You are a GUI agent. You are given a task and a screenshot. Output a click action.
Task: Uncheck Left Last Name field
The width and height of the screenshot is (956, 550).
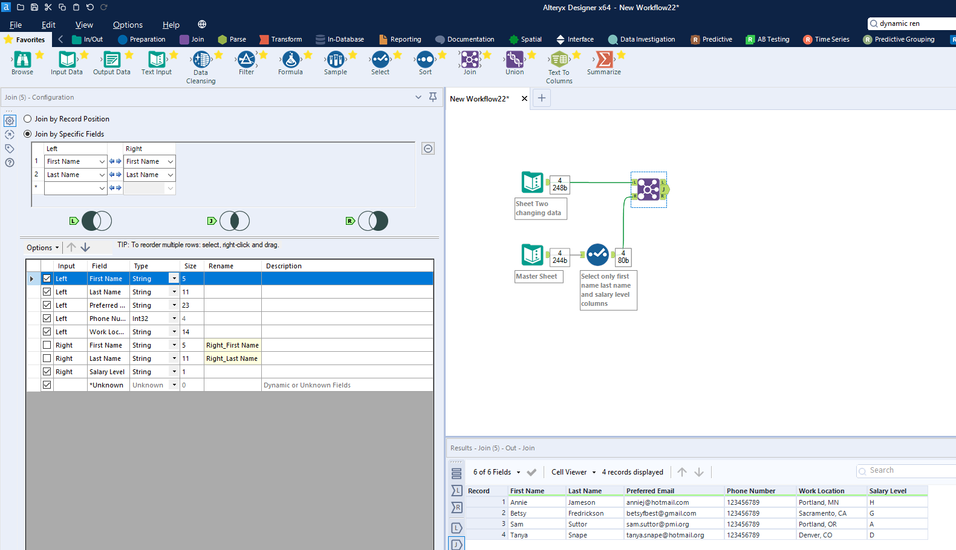[47, 291]
